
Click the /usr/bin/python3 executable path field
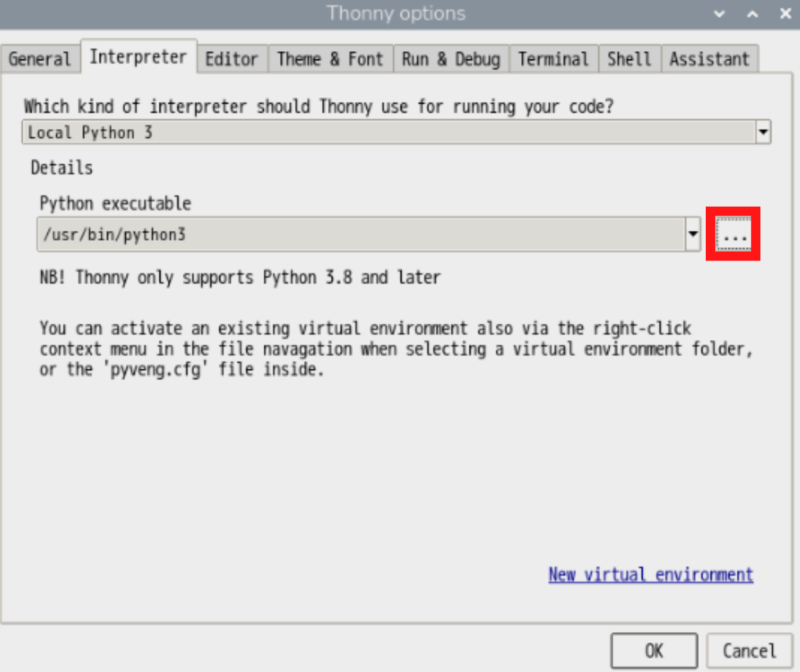point(360,236)
